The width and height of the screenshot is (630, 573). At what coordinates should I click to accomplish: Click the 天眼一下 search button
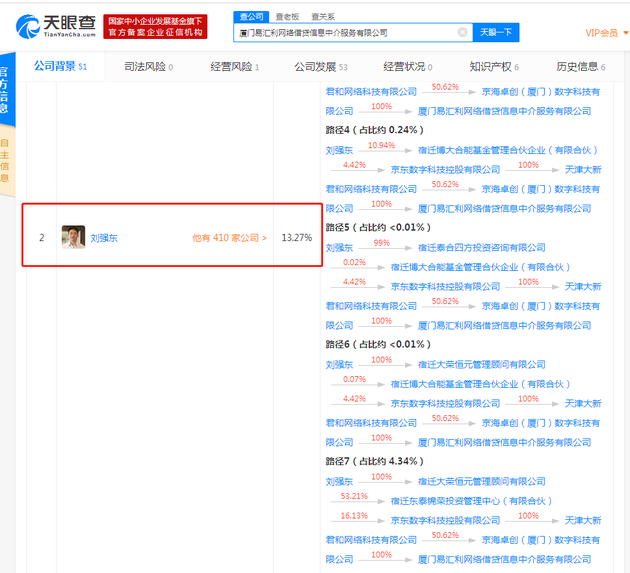coord(496,33)
